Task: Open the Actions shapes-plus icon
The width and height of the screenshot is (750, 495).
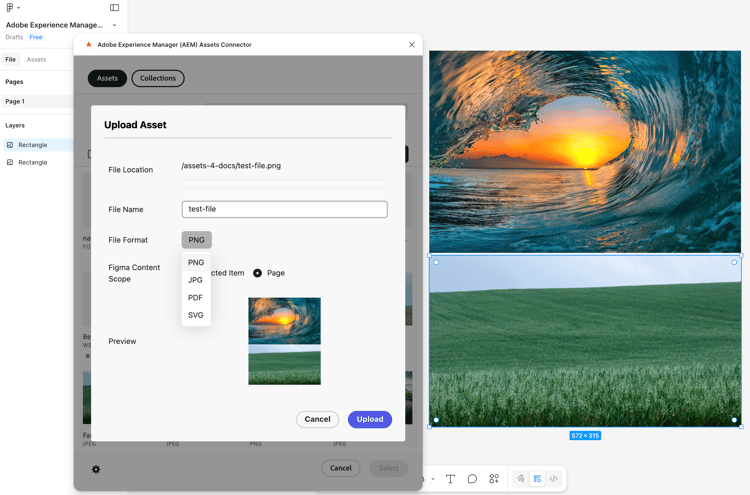Action: [494, 479]
